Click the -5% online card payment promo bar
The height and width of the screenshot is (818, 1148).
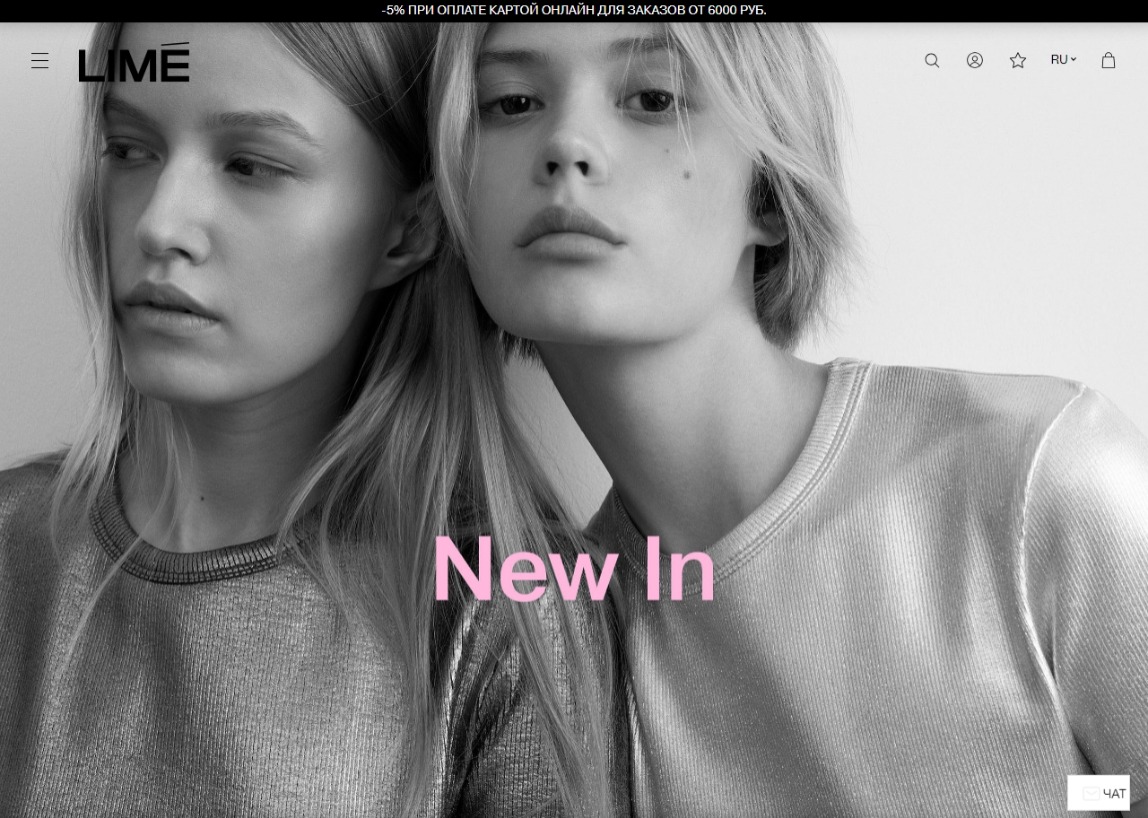pos(574,10)
